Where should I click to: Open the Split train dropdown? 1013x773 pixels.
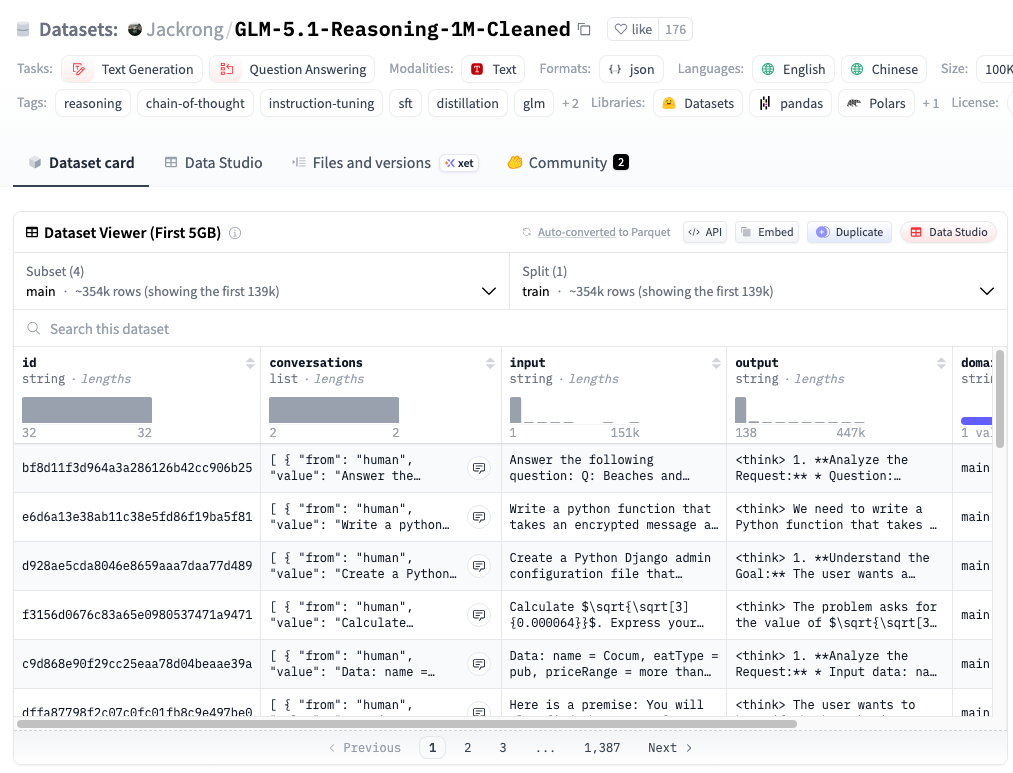tap(758, 282)
